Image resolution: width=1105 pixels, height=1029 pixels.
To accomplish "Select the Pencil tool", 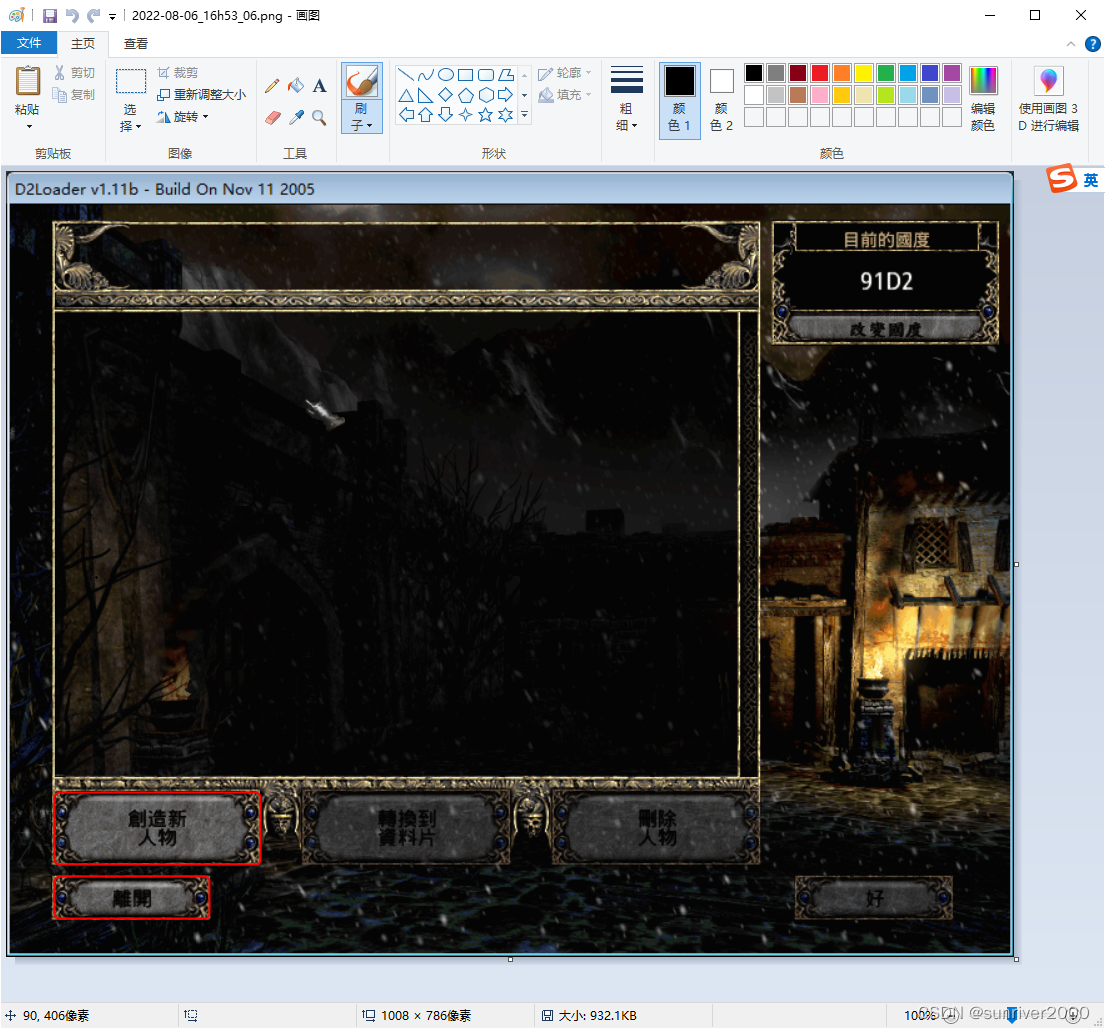I will [x=272, y=86].
